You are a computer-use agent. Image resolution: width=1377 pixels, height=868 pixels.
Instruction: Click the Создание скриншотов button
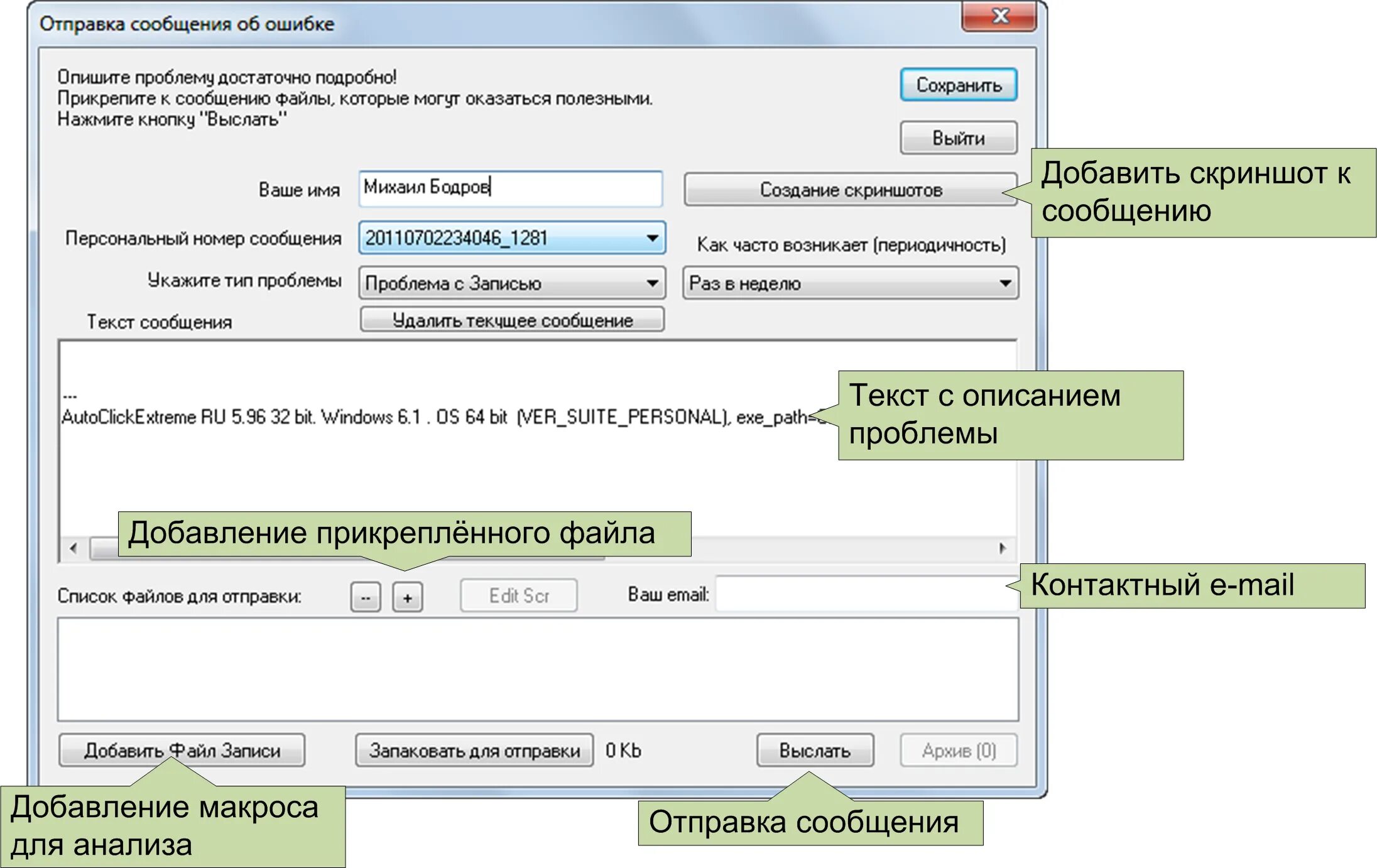(x=849, y=190)
